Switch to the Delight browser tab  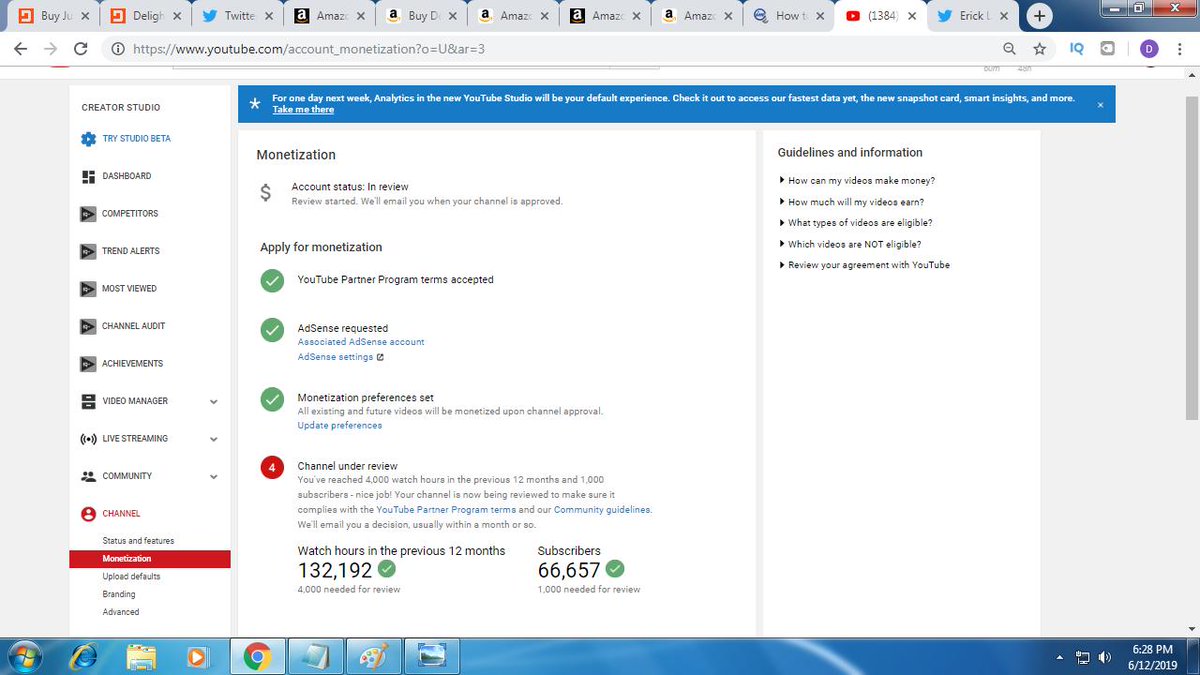pyautogui.click(x=147, y=16)
